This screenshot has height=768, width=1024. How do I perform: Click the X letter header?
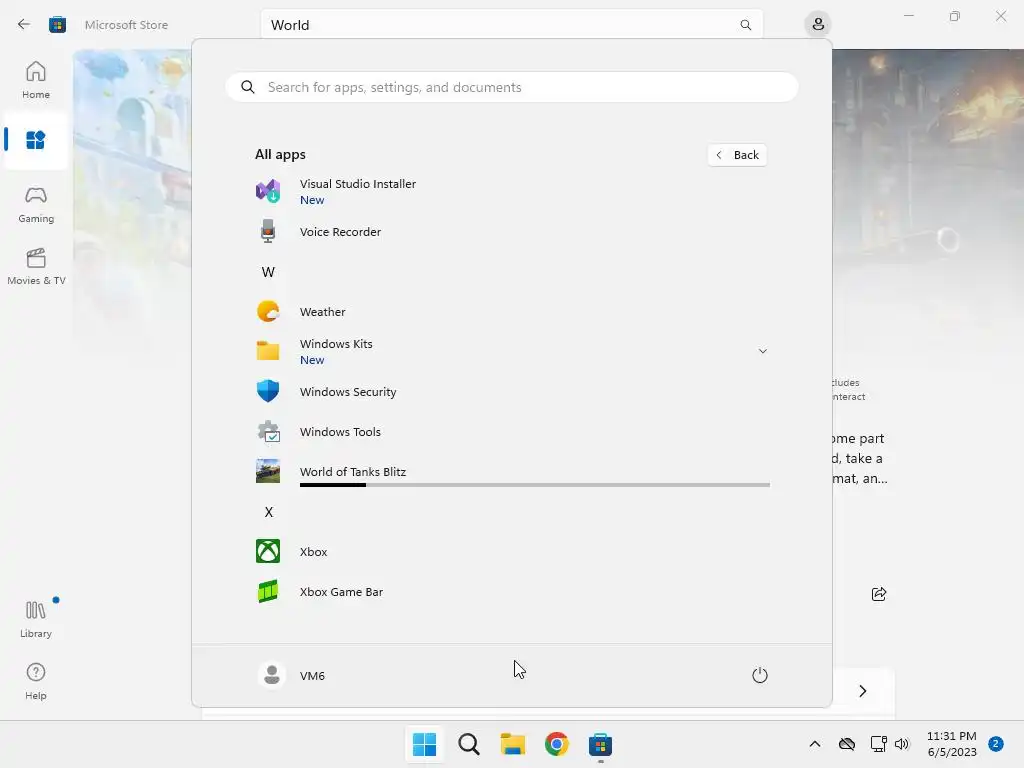pyautogui.click(x=268, y=512)
